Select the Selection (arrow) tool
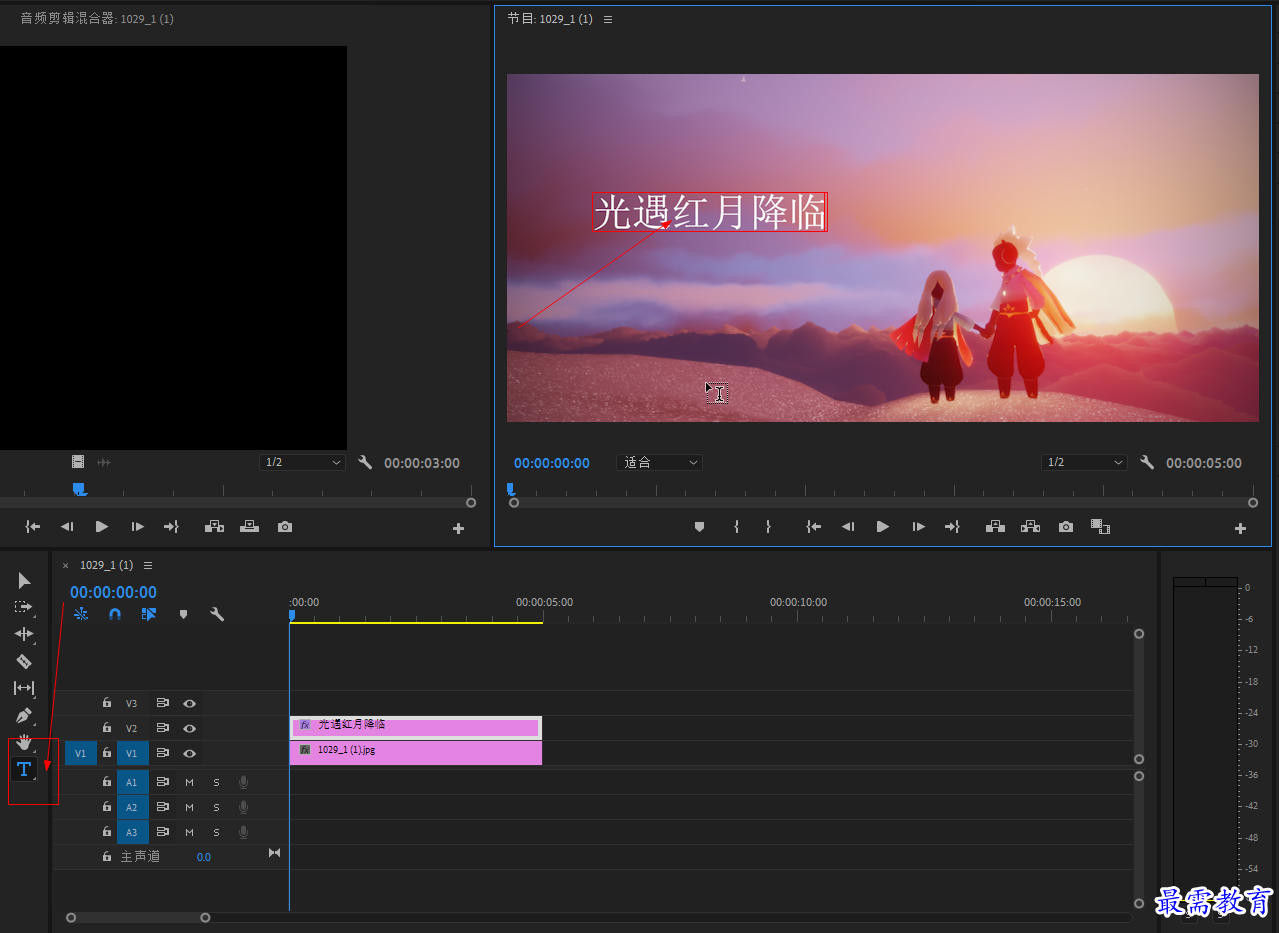This screenshot has width=1279, height=933. point(24,581)
